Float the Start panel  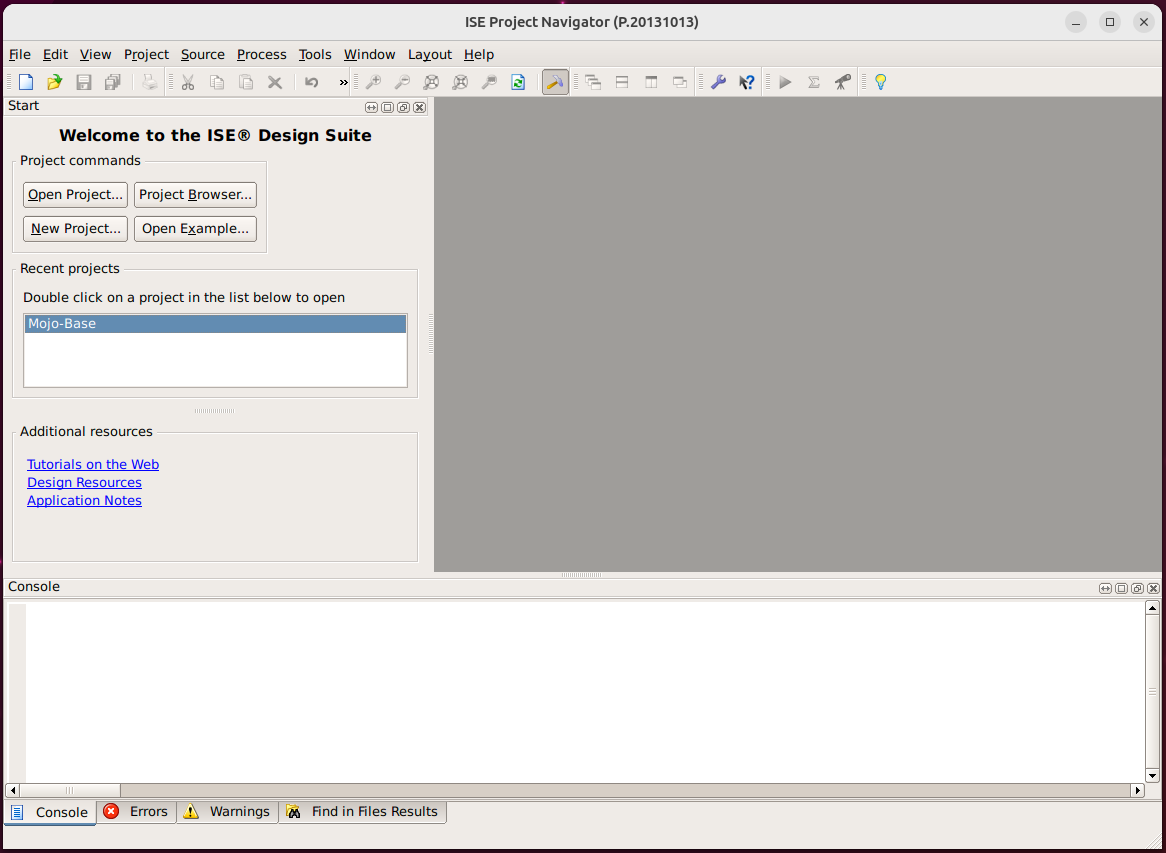point(403,107)
